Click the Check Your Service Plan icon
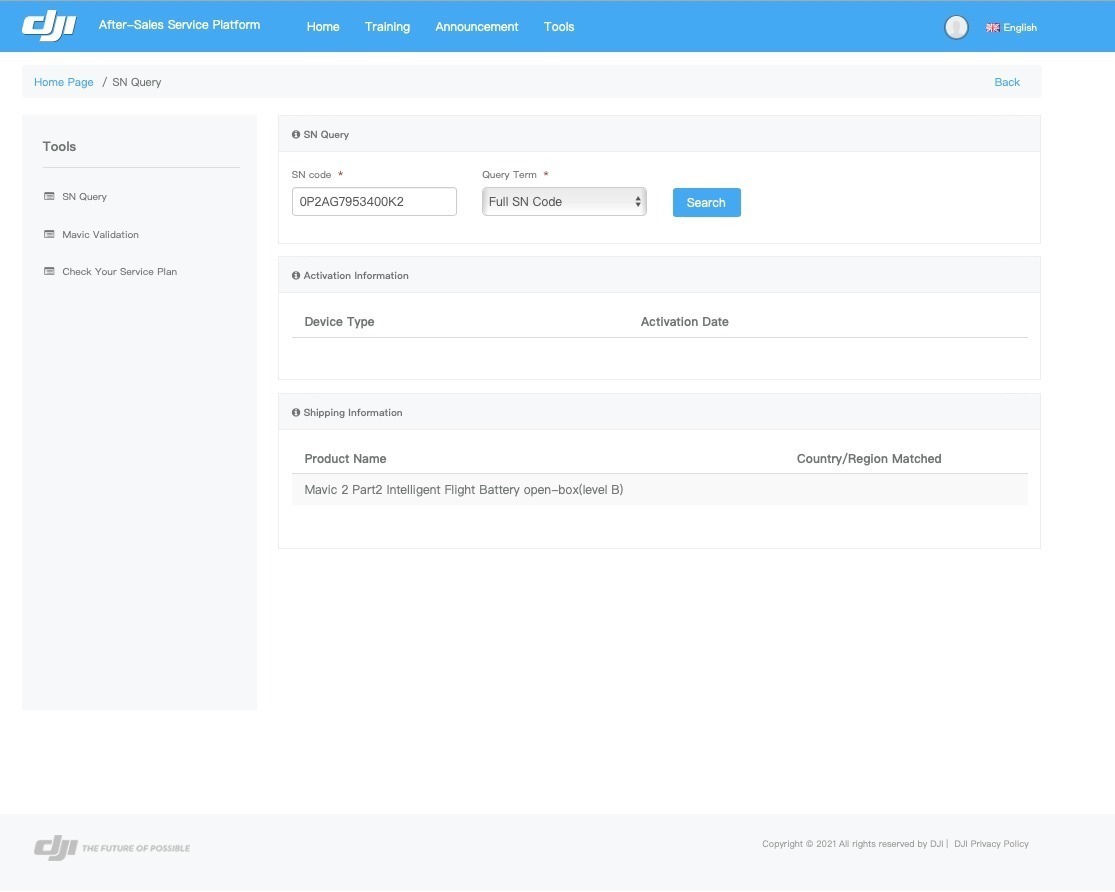 (x=49, y=271)
